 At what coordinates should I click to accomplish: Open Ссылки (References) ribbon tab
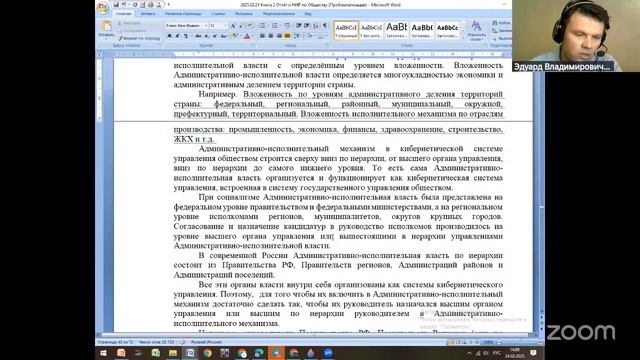pos(218,14)
